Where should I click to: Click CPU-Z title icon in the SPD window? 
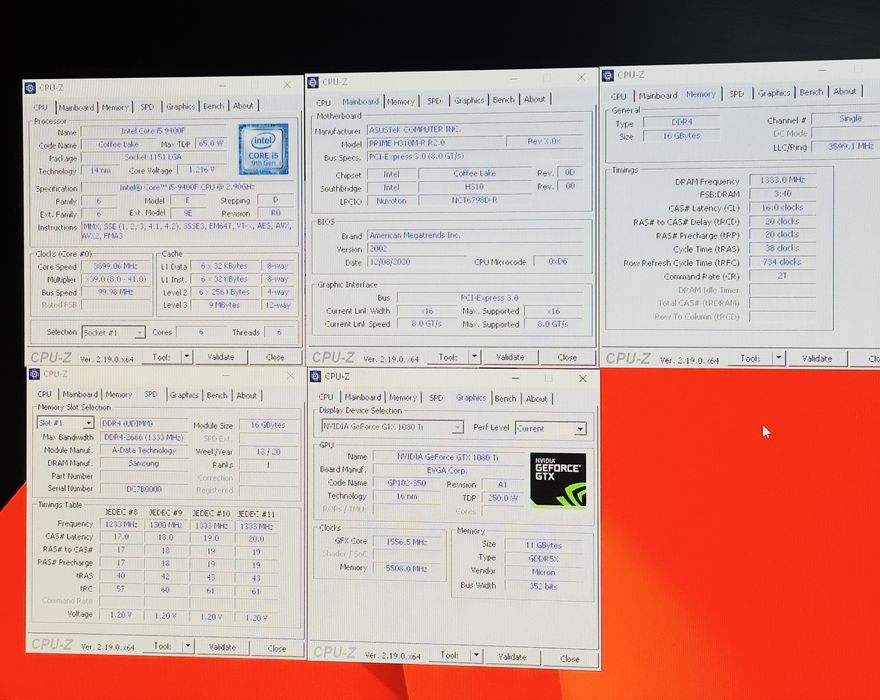tap(34, 374)
